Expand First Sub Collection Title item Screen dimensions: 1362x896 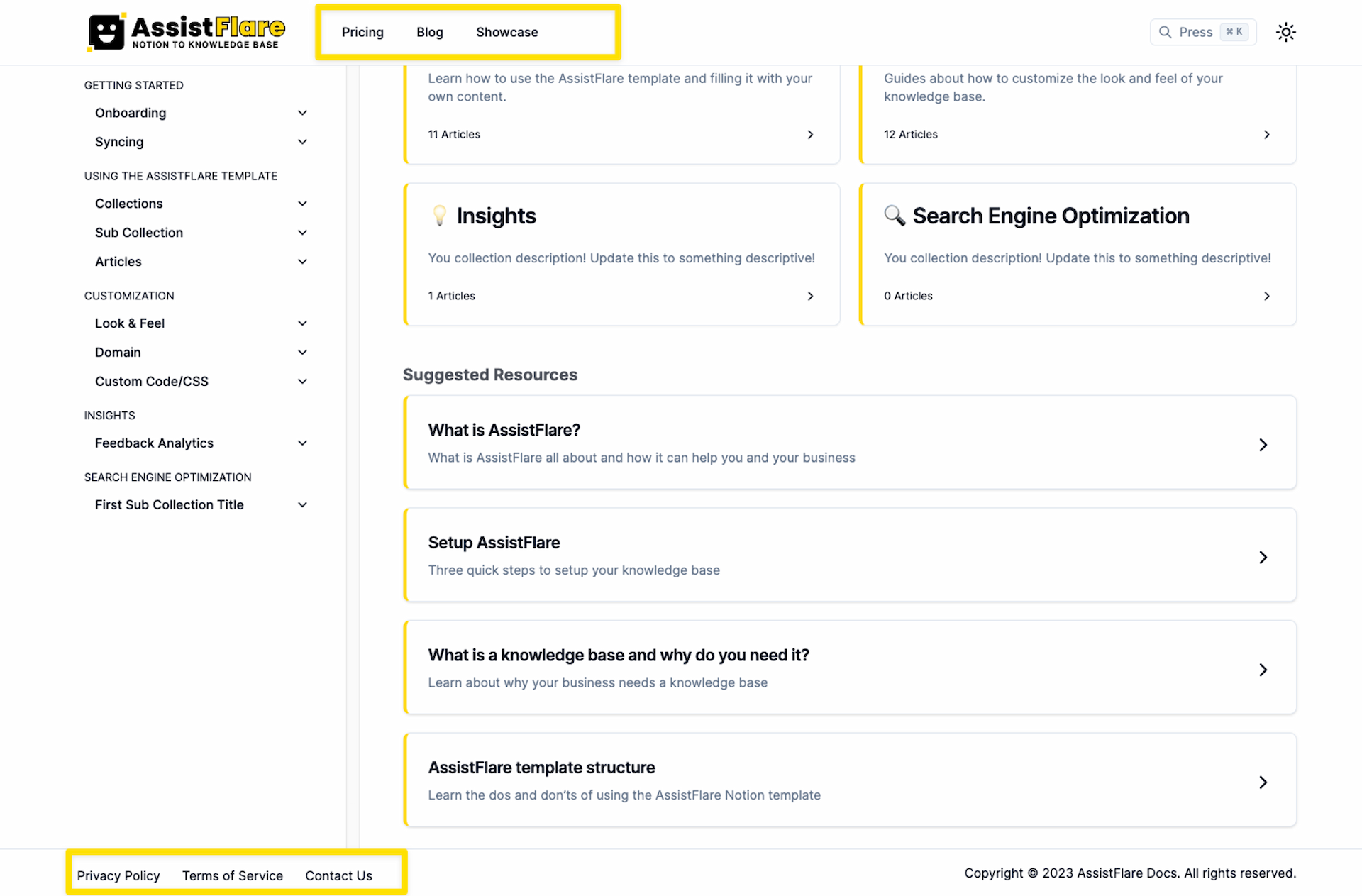click(x=300, y=504)
